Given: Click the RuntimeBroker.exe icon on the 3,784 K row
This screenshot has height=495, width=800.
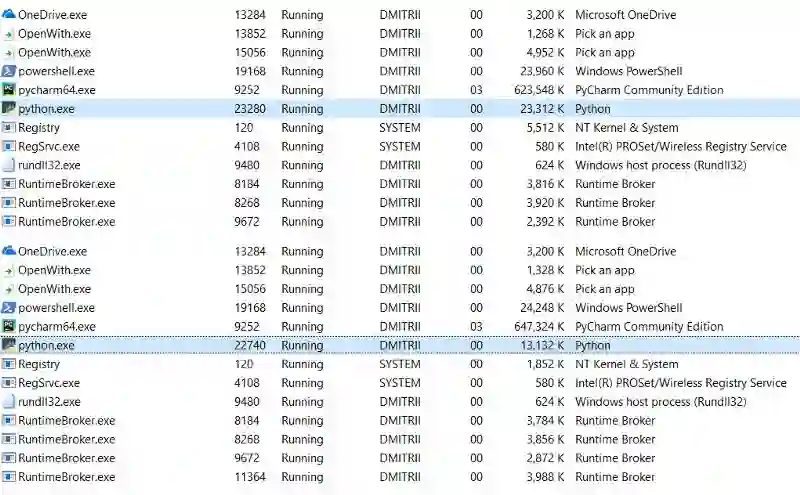Looking at the screenshot, I should pos(9,421).
